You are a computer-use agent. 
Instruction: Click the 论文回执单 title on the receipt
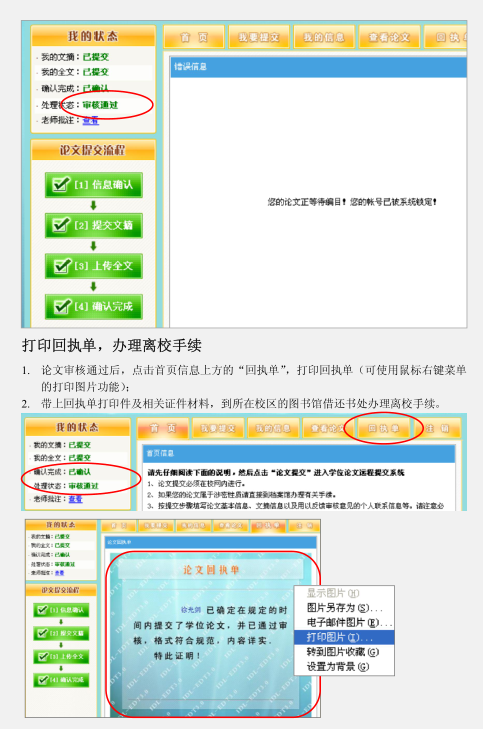point(211,570)
